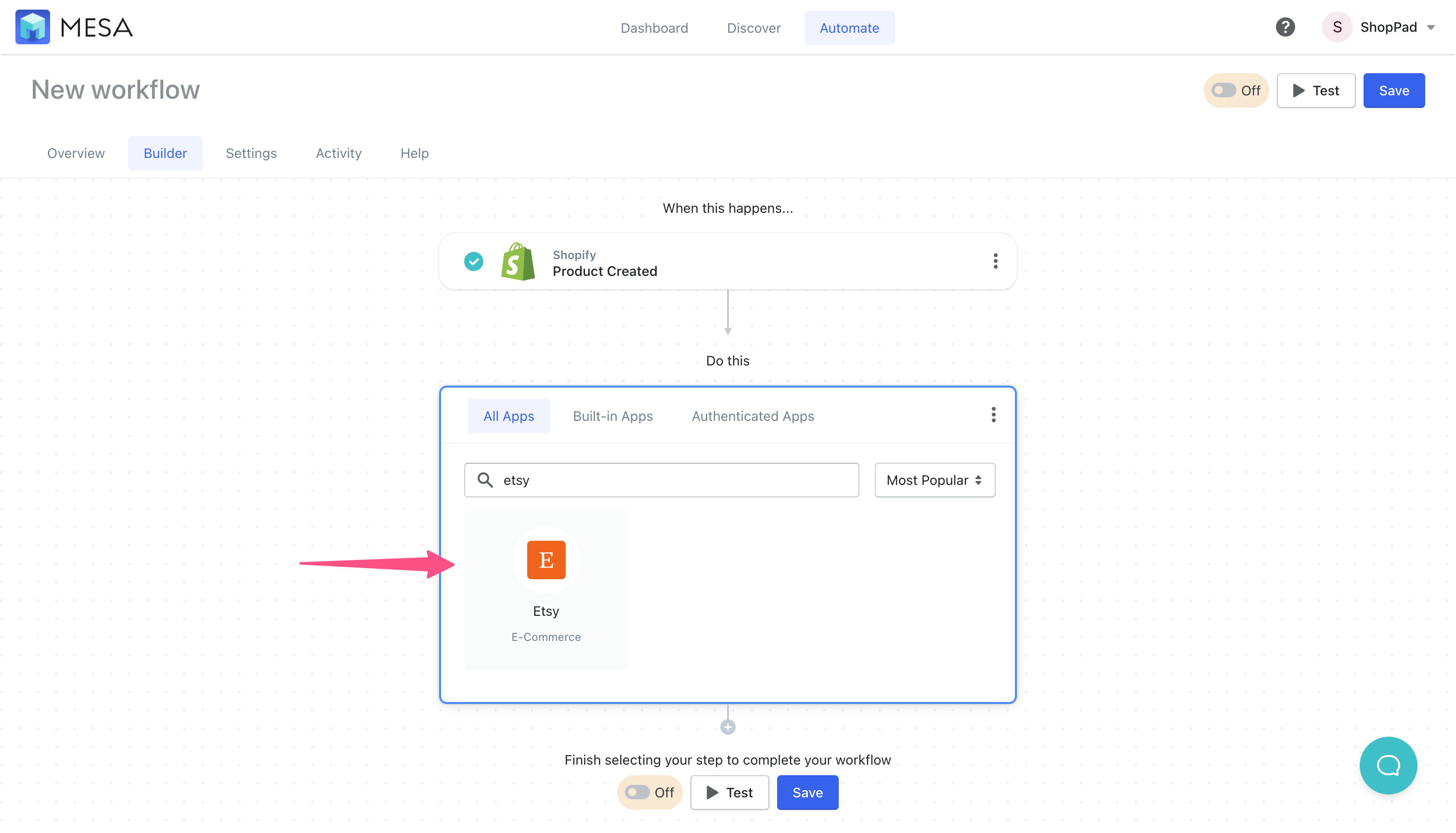This screenshot has height=833, width=1456.
Task: Open the app picker three-dot menu
Action: click(x=994, y=415)
